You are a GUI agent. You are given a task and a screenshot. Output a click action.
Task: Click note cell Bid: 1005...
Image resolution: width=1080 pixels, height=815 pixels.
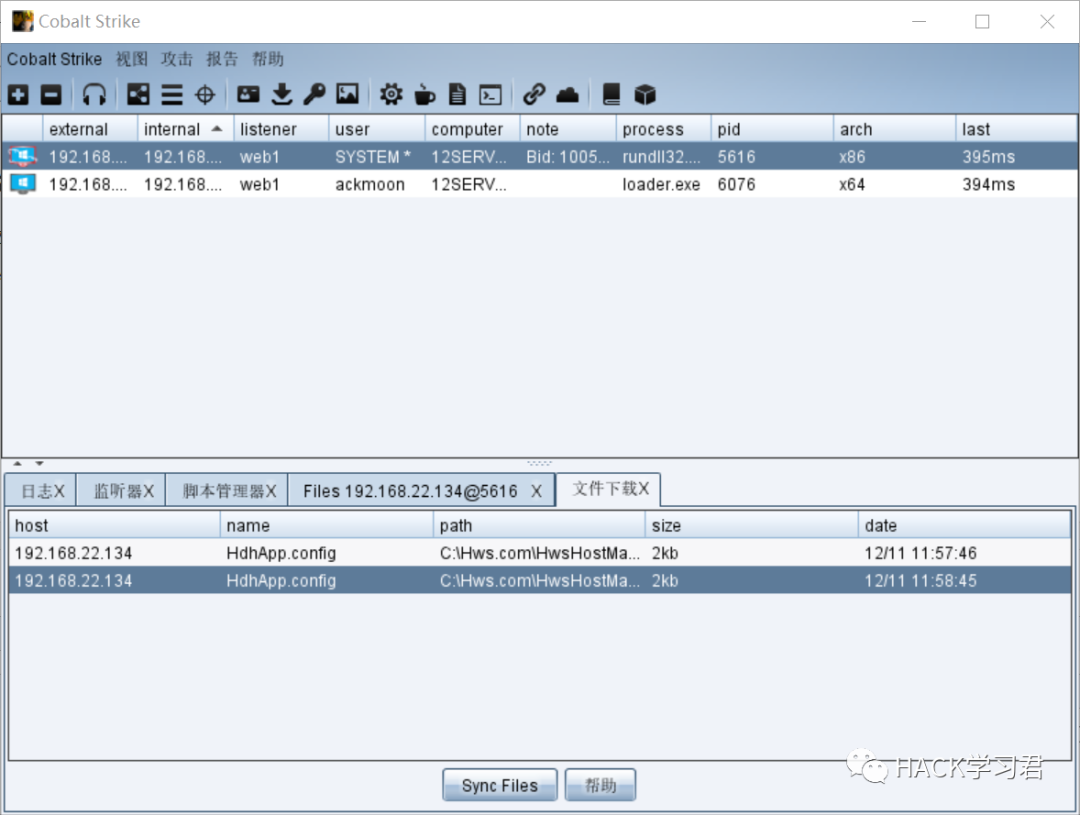coord(568,156)
